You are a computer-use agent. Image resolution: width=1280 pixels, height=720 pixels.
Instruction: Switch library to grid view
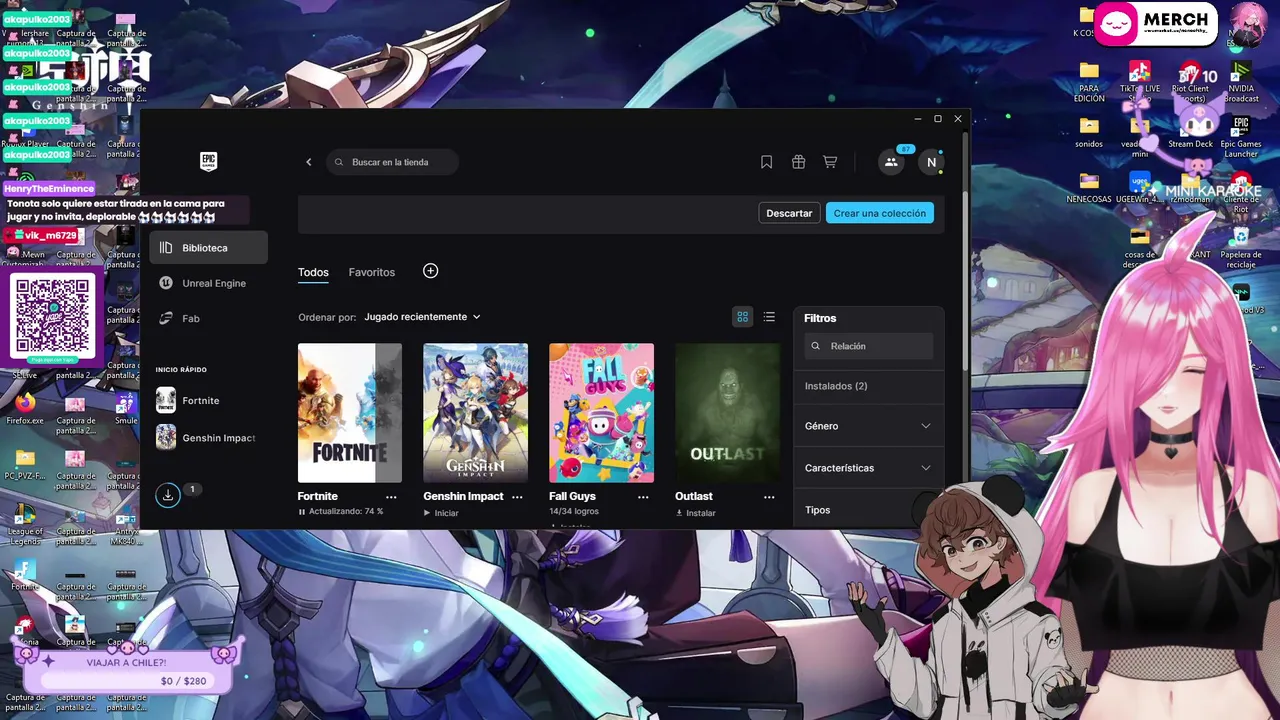pyautogui.click(x=742, y=317)
